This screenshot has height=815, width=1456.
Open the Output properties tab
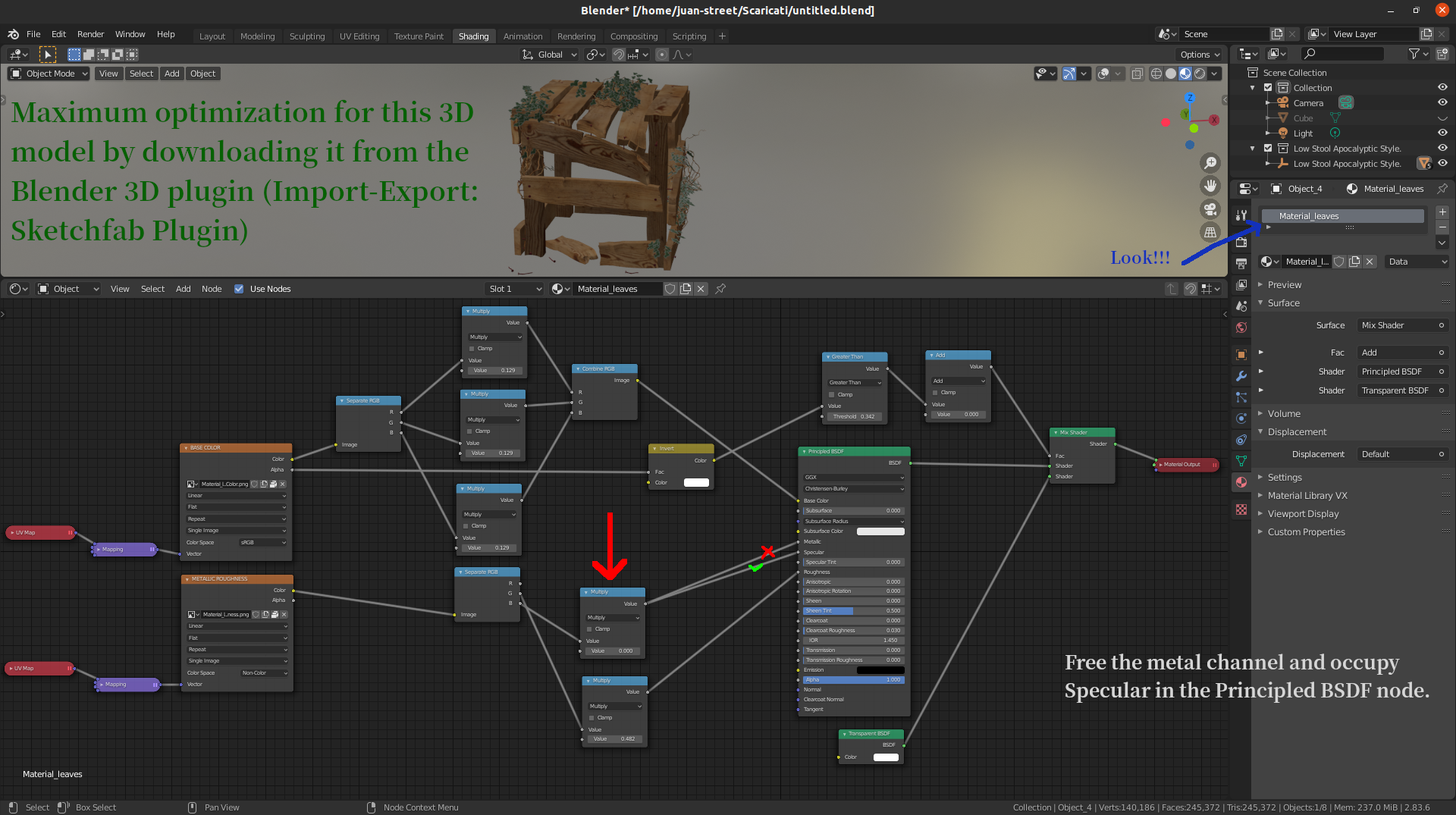click(x=1241, y=264)
